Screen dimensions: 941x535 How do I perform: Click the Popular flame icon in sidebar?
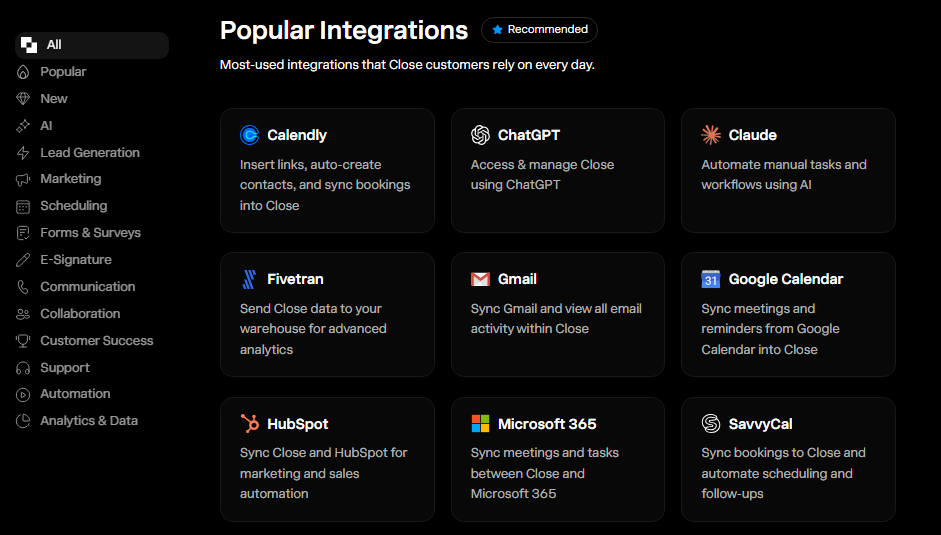(23, 72)
